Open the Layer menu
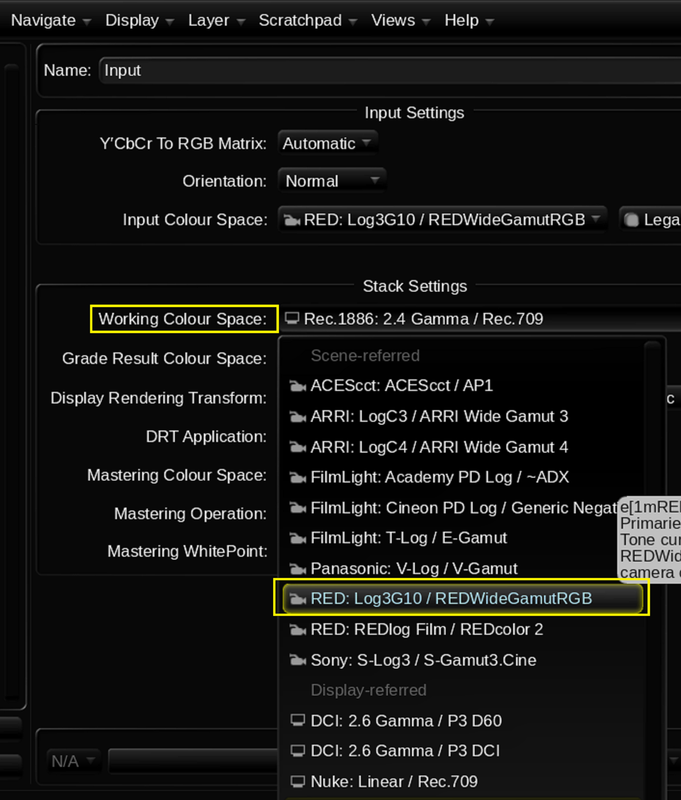The width and height of the screenshot is (681, 800). [216, 20]
